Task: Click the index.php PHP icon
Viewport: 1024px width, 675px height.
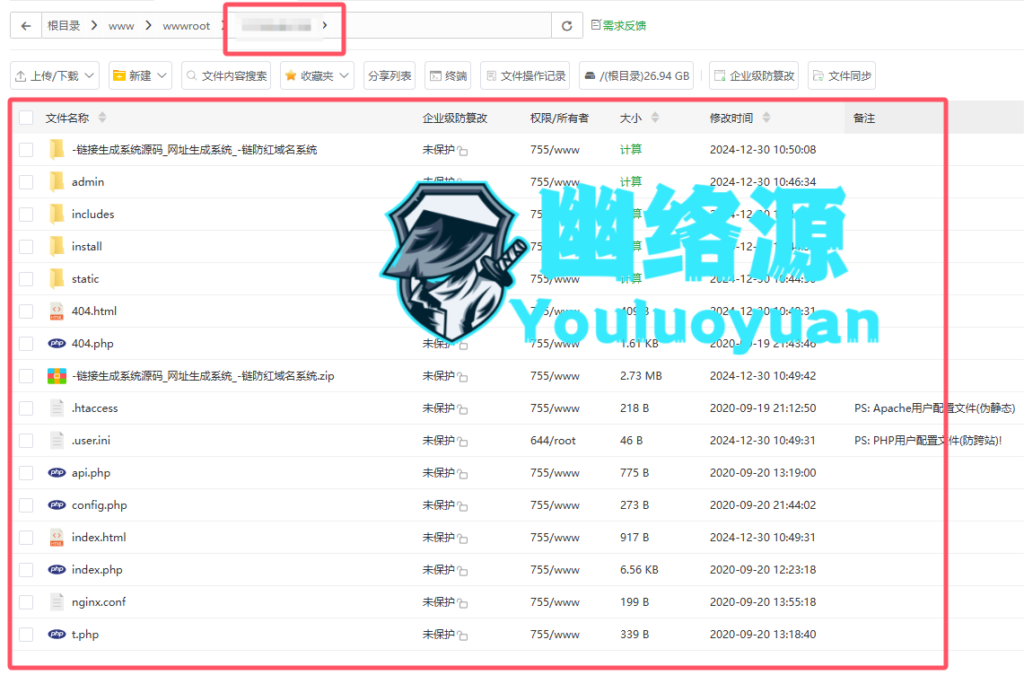Action: click(x=57, y=570)
